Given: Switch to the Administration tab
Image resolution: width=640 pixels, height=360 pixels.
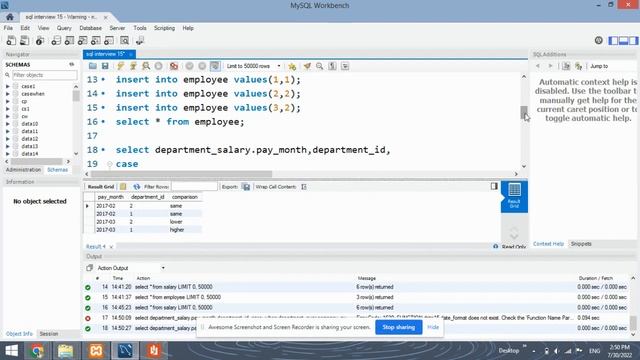Looking at the screenshot, I should 23,170.
